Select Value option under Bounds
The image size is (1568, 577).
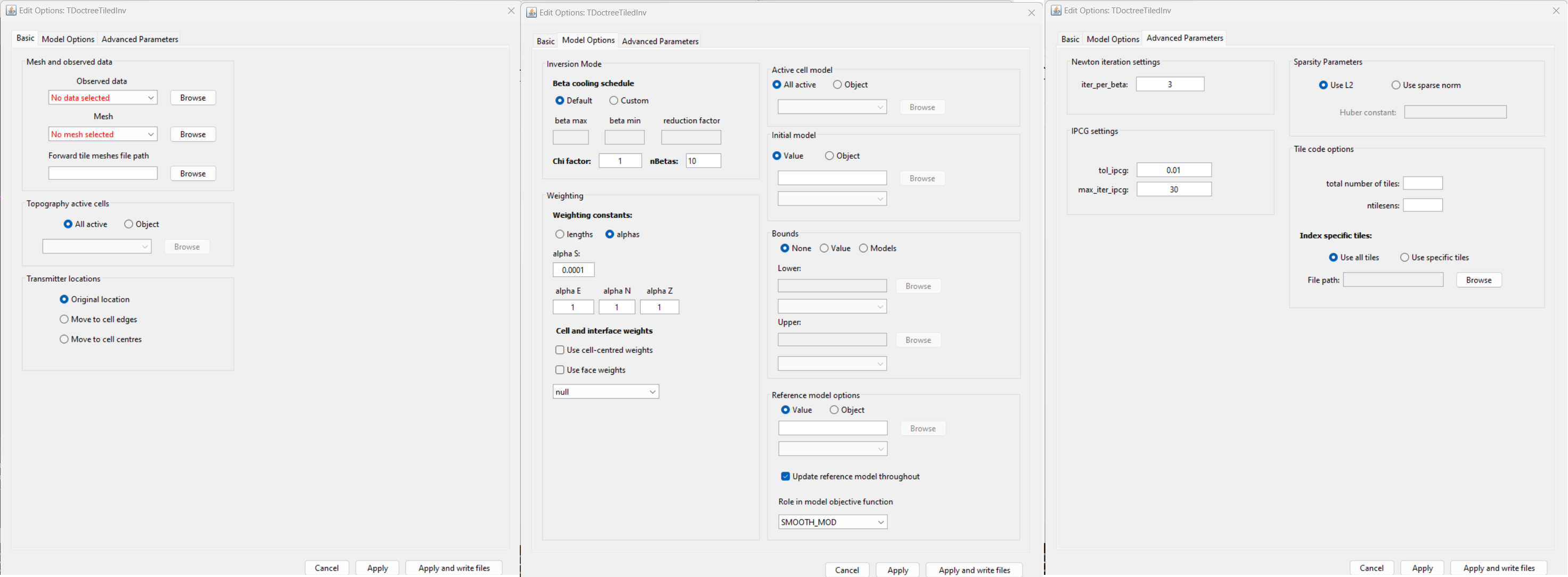[x=835, y=249]
